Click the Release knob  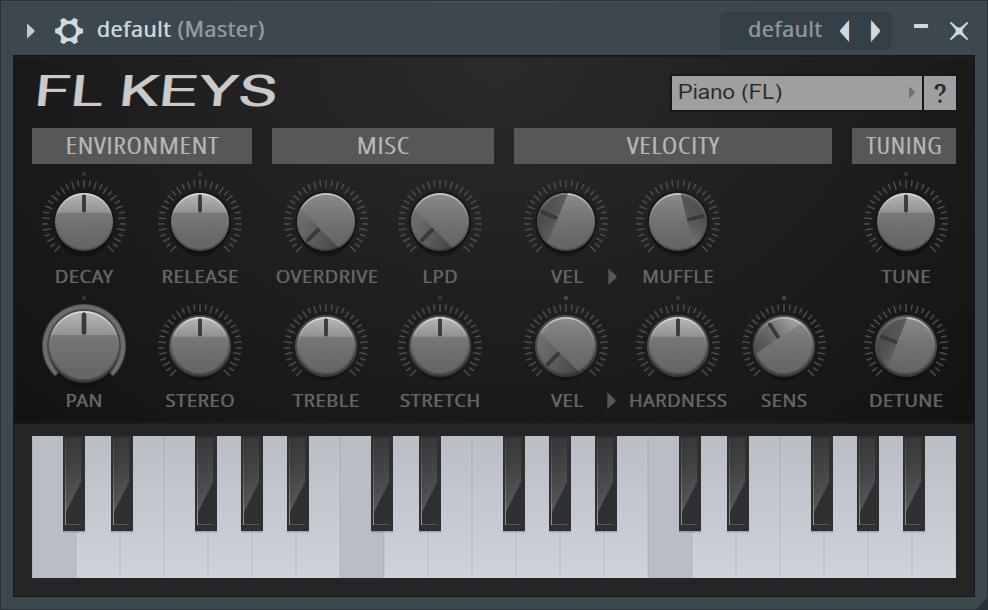point(200,222)
